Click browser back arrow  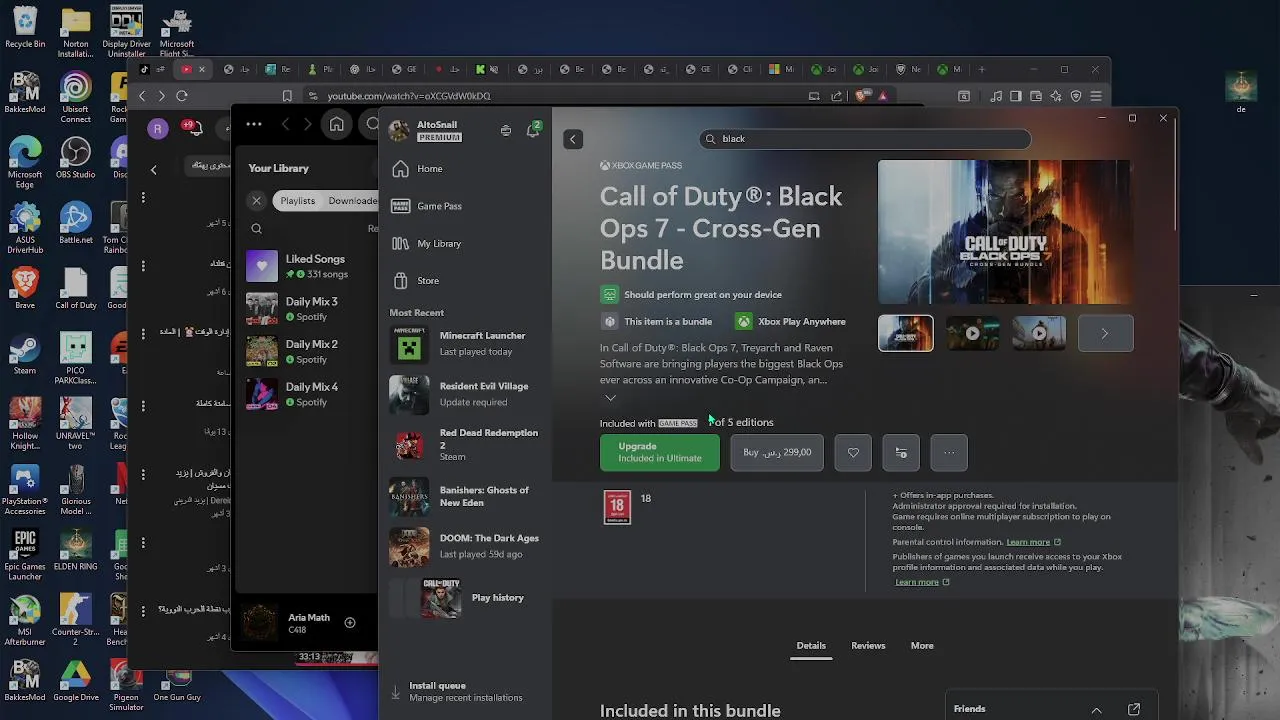142,96
